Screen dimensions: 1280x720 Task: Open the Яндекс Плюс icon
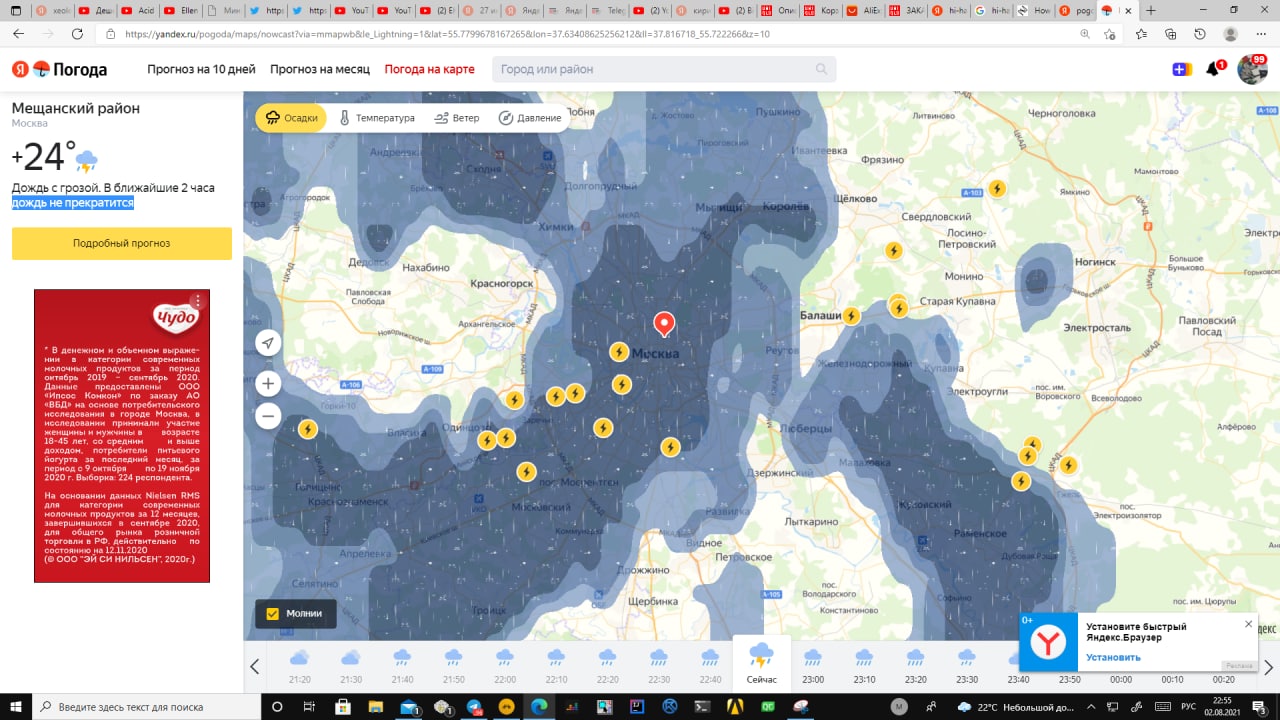(1182, 69)
